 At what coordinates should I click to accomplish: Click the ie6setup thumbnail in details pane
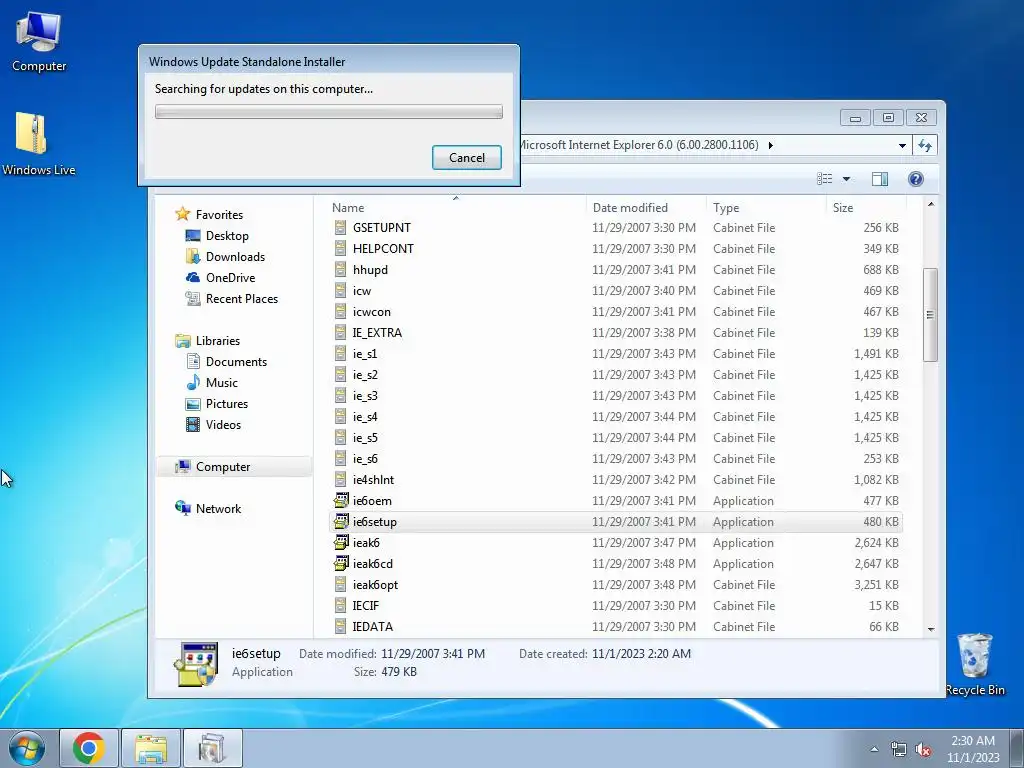196,664
